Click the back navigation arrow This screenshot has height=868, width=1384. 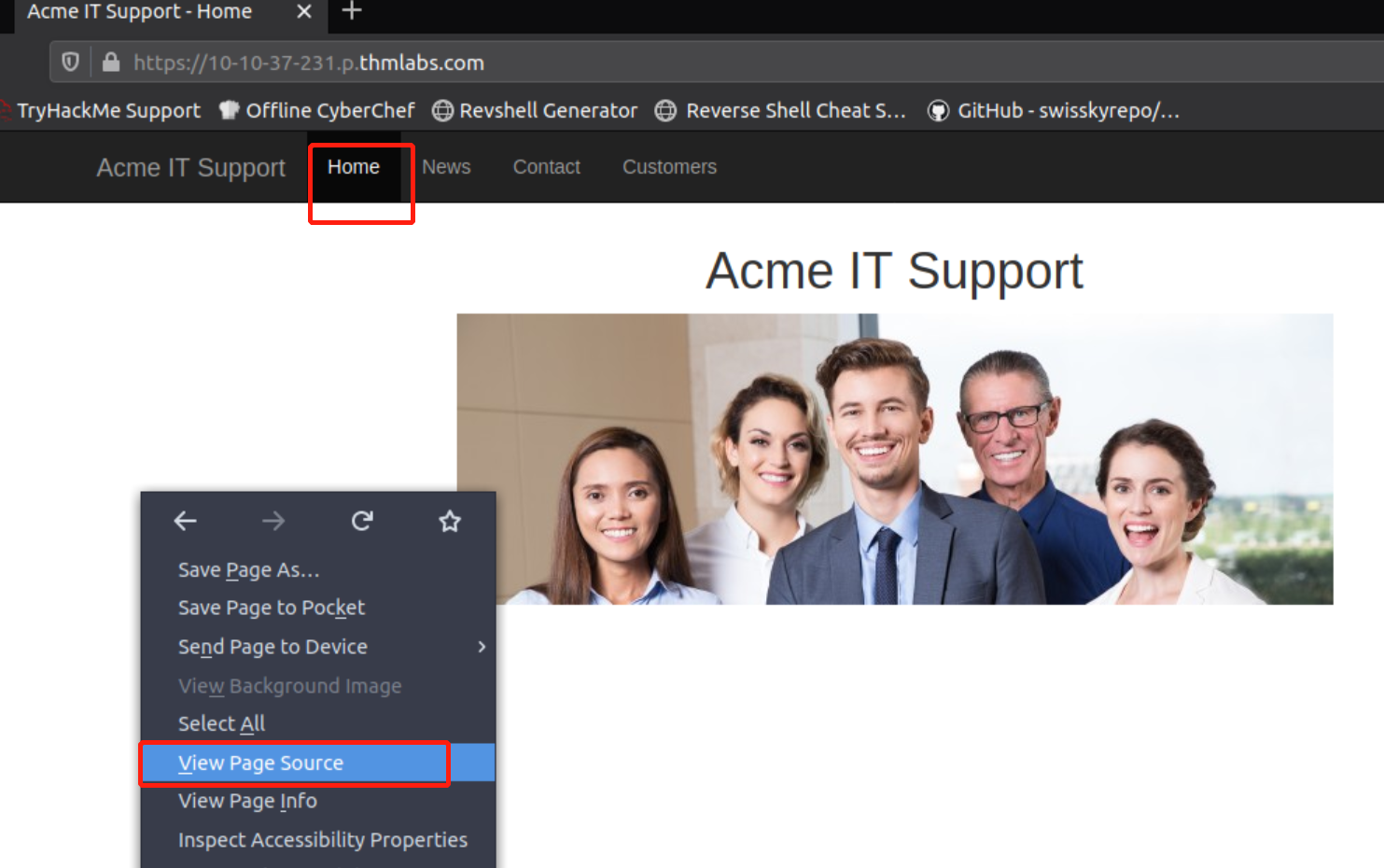(184, 521)
